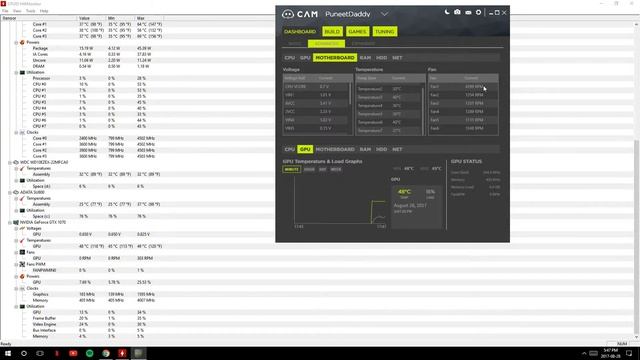The height and width of the screenshot is (360, 640).
Task: Collapse the Fans PWM node
Action: (x=16, y=264)
